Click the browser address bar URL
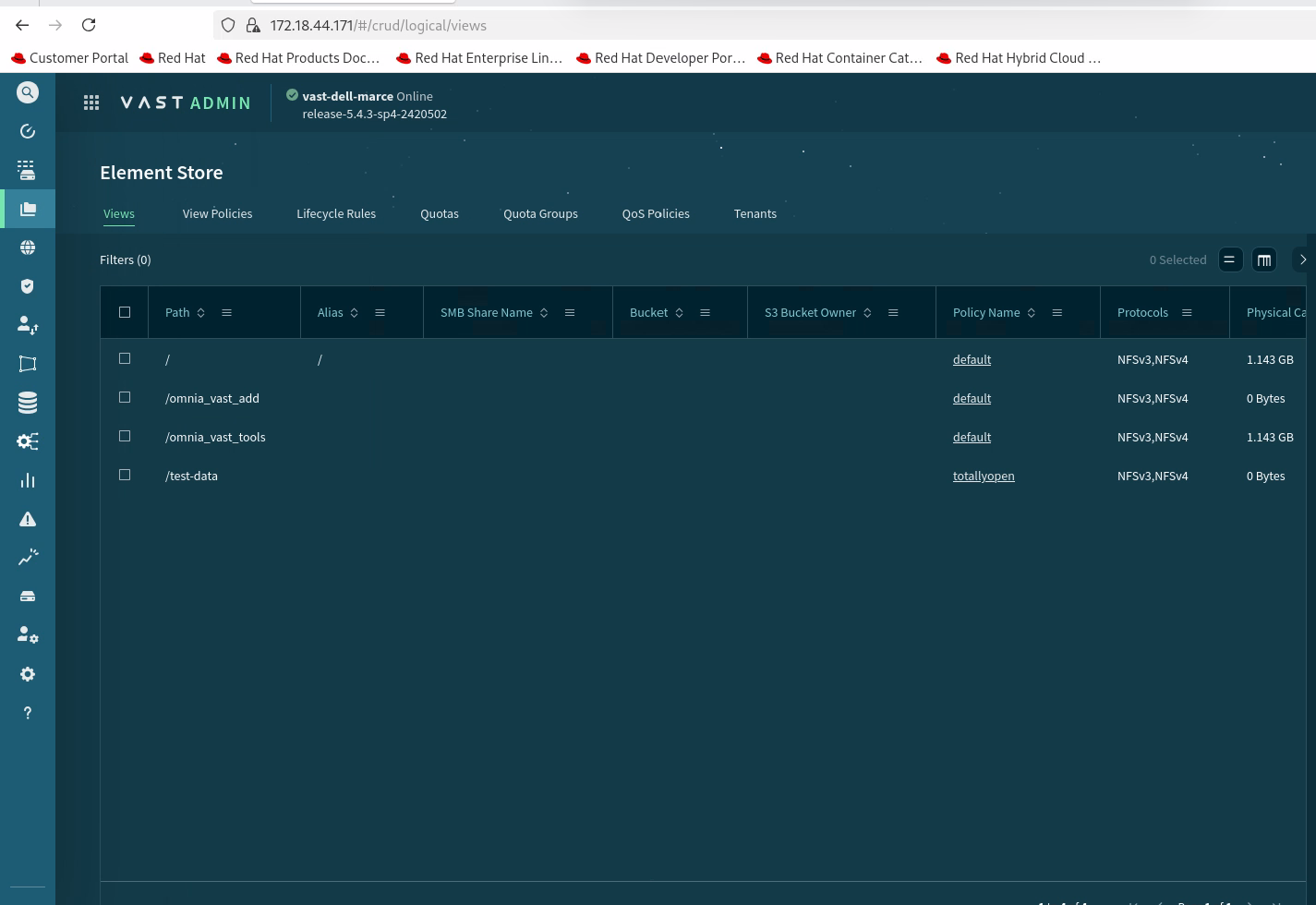 tap(379, 26)
